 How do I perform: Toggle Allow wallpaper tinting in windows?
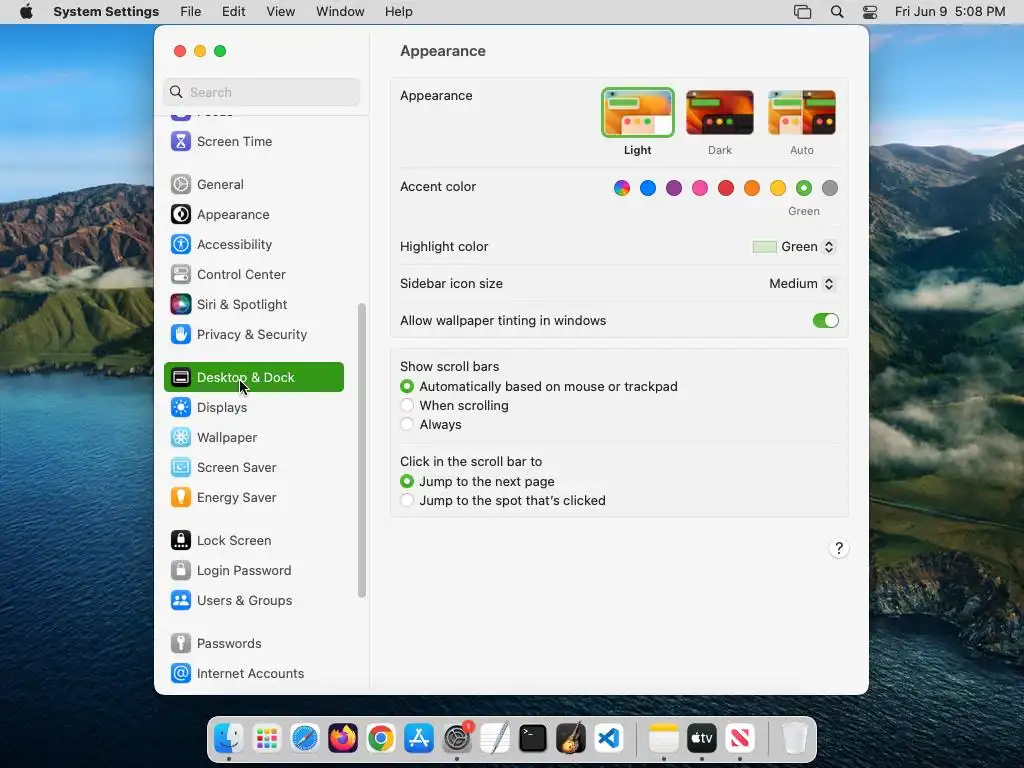tap(825, 321)
